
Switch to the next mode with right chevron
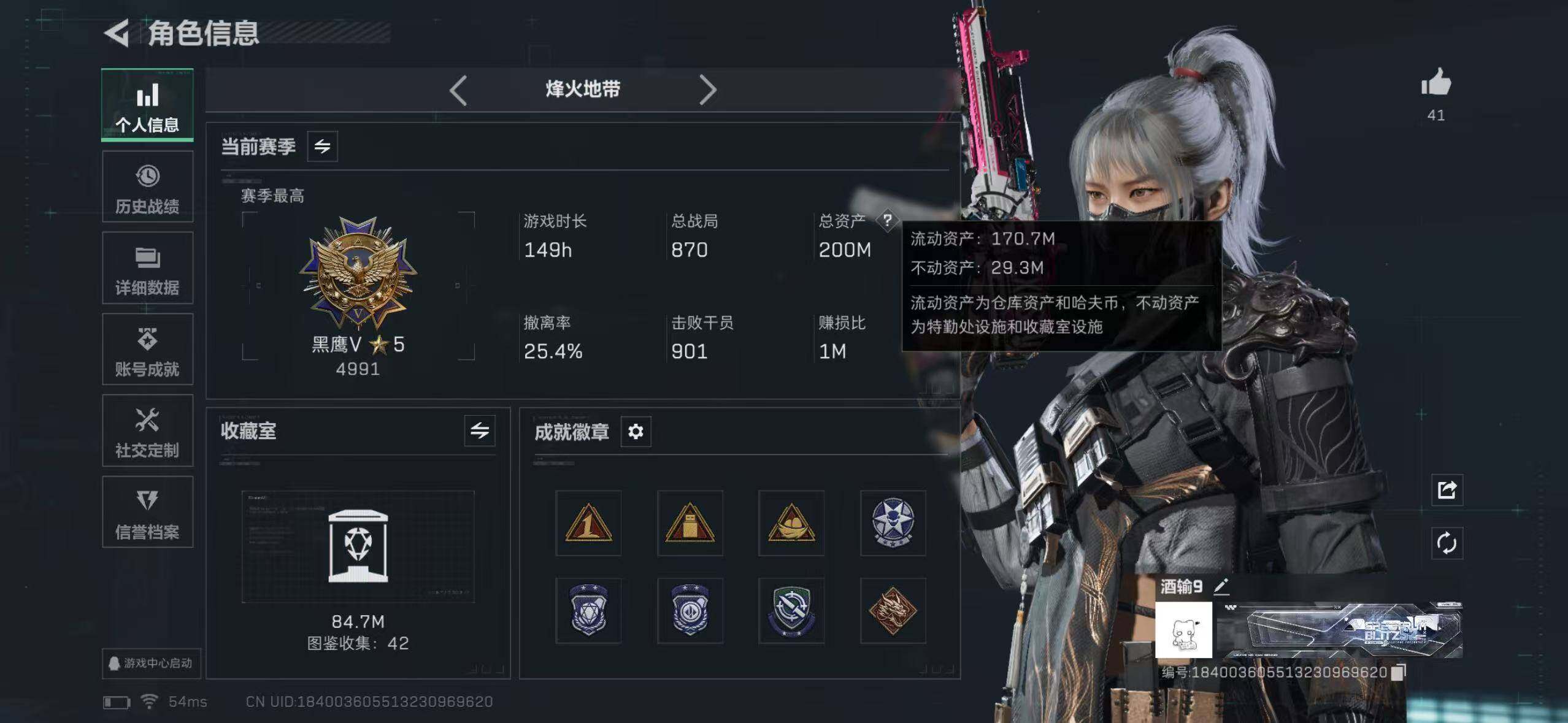pos(708,91)
